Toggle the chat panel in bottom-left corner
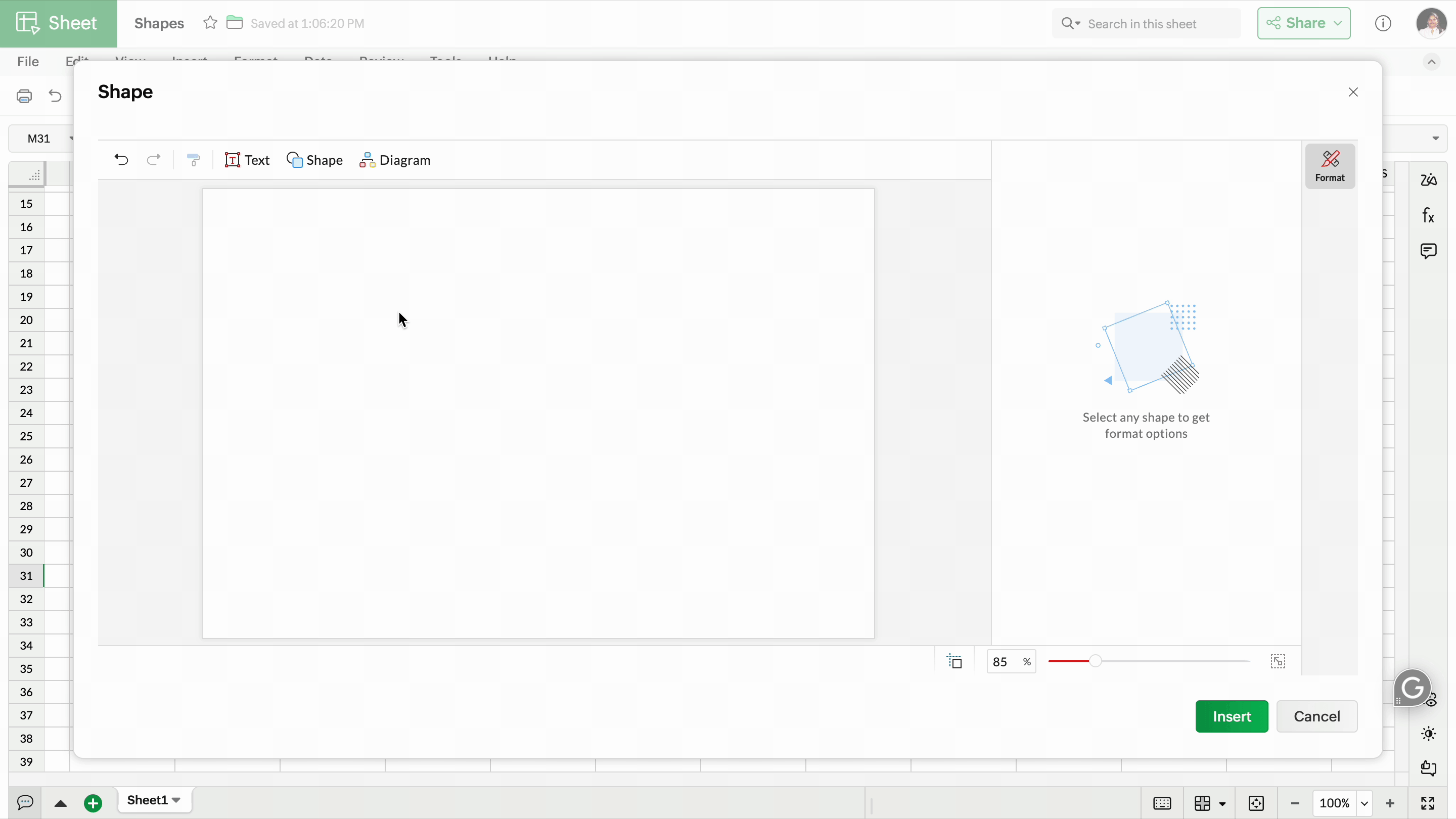1456x819 pixels. 25,802
